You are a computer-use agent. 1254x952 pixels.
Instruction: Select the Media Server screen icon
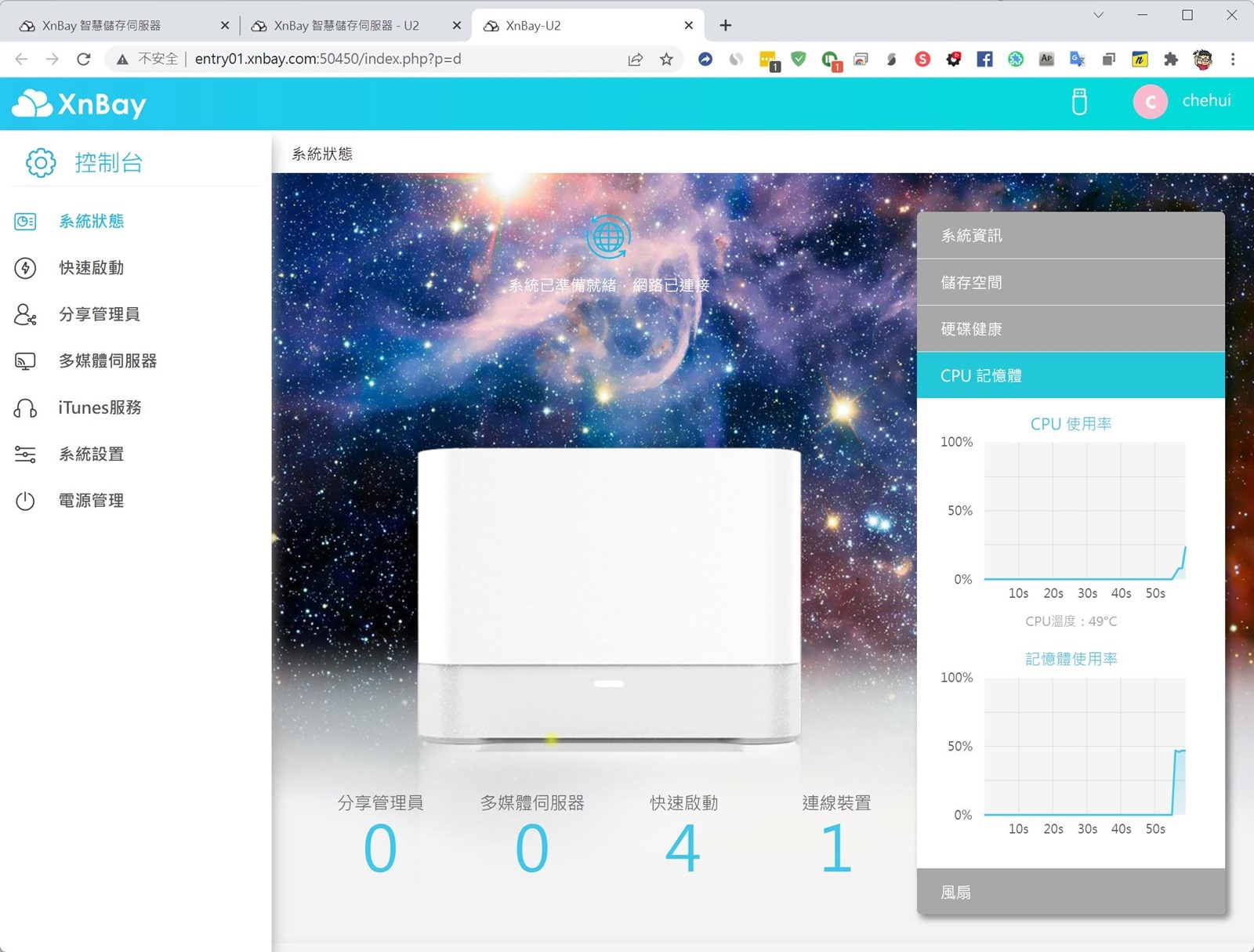point(25,361)
